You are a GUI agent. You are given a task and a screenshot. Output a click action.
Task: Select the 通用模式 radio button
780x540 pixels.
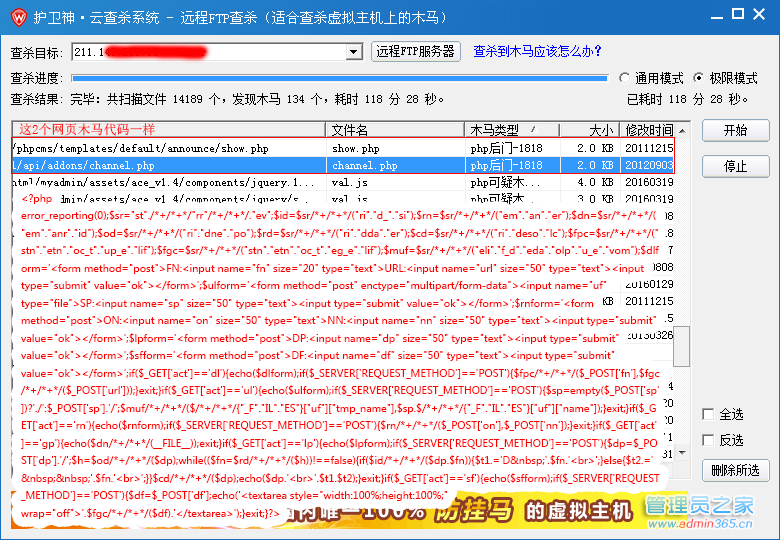tap(624, 78)
